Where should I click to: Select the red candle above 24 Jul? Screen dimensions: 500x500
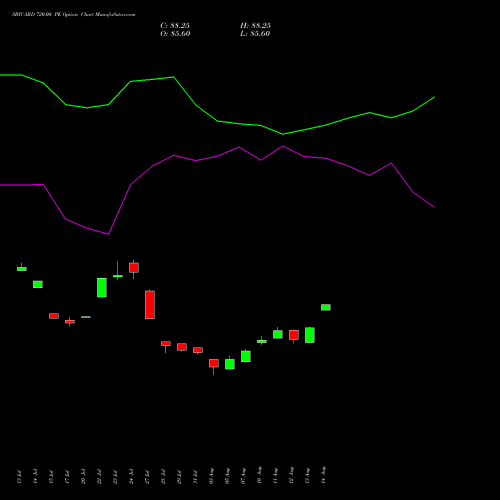tap(134, 268)
